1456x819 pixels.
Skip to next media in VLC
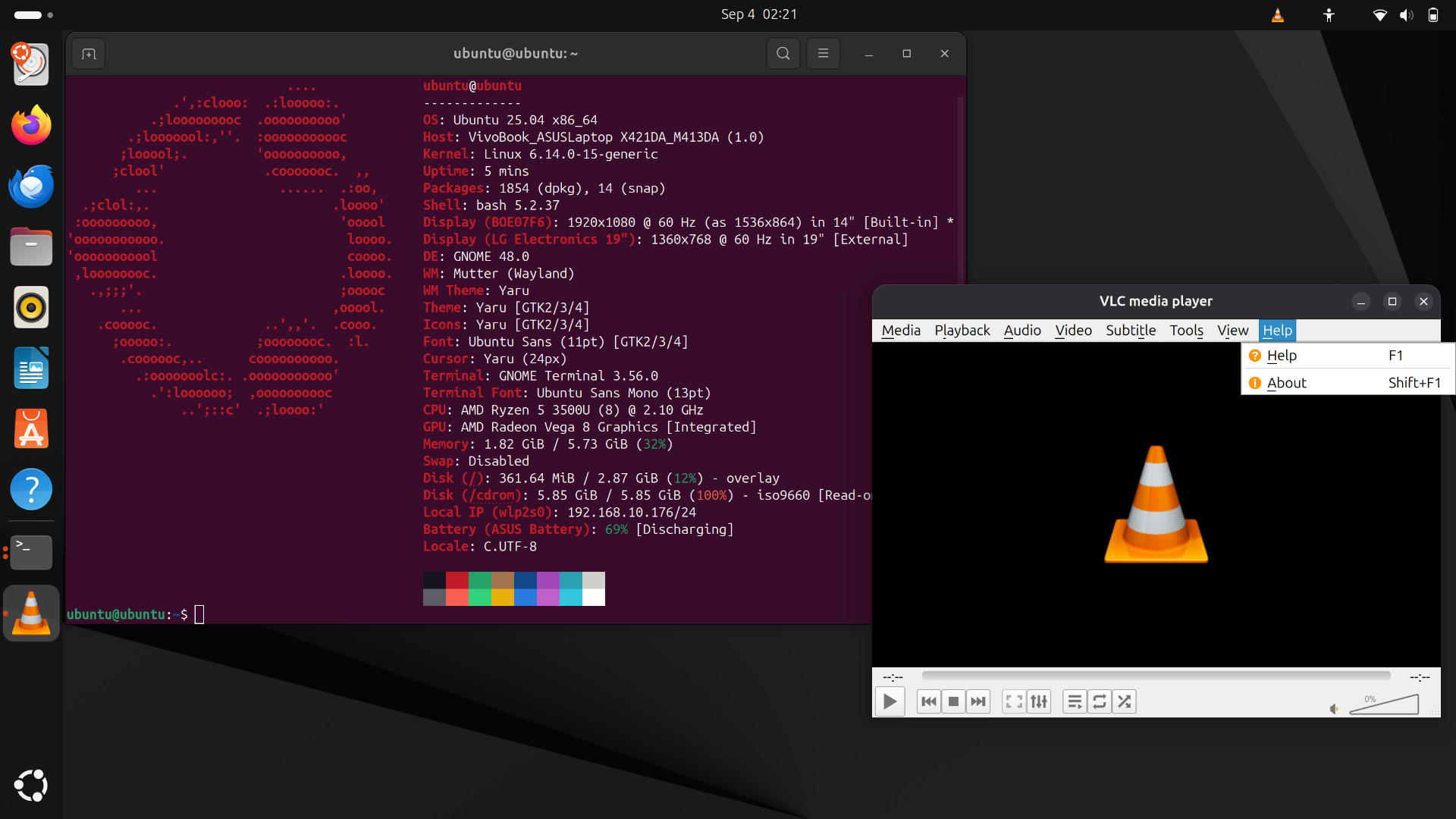click(978, 701)
